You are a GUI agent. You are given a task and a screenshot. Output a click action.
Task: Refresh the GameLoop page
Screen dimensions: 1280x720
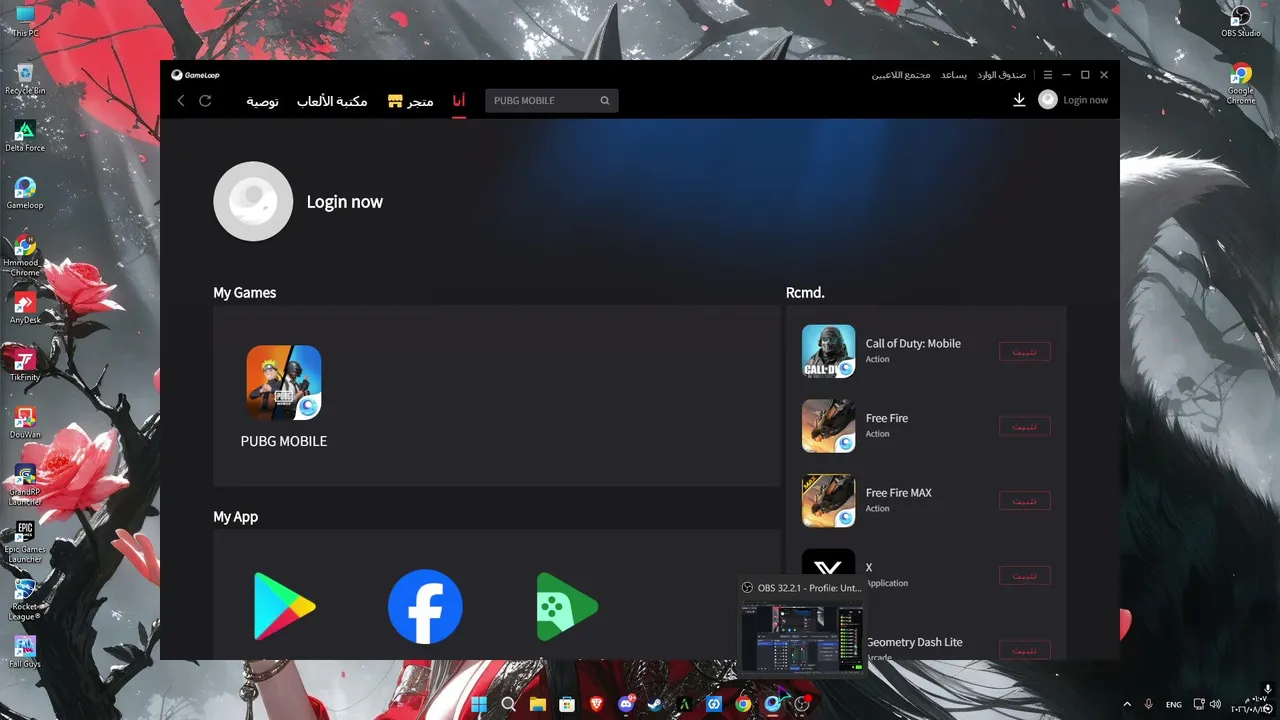[x=205, y=100]
